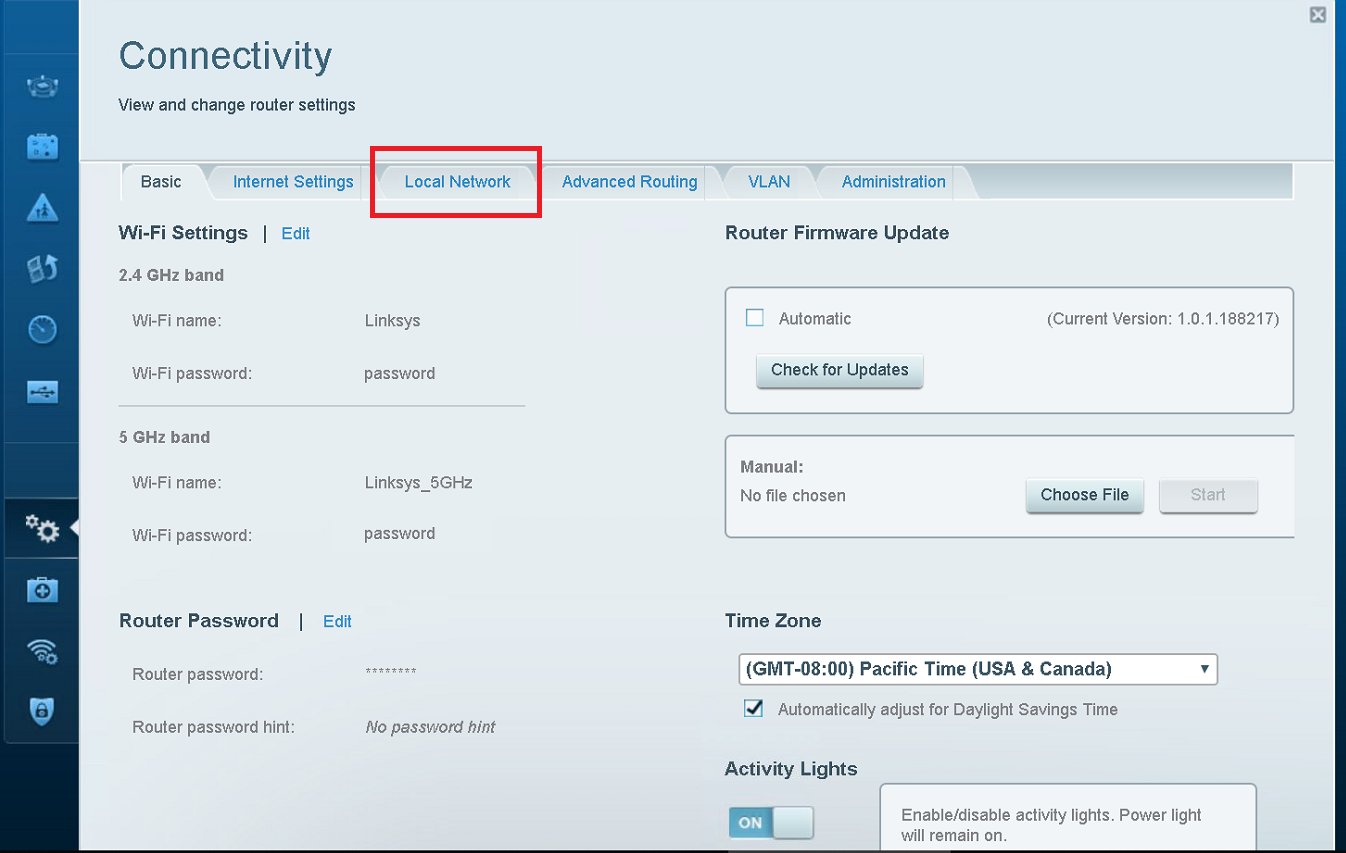Viewport: 1346px width, 853px height.
Task: Click Edit next to Wi-Fi Settings
Action: pos(295,233)
